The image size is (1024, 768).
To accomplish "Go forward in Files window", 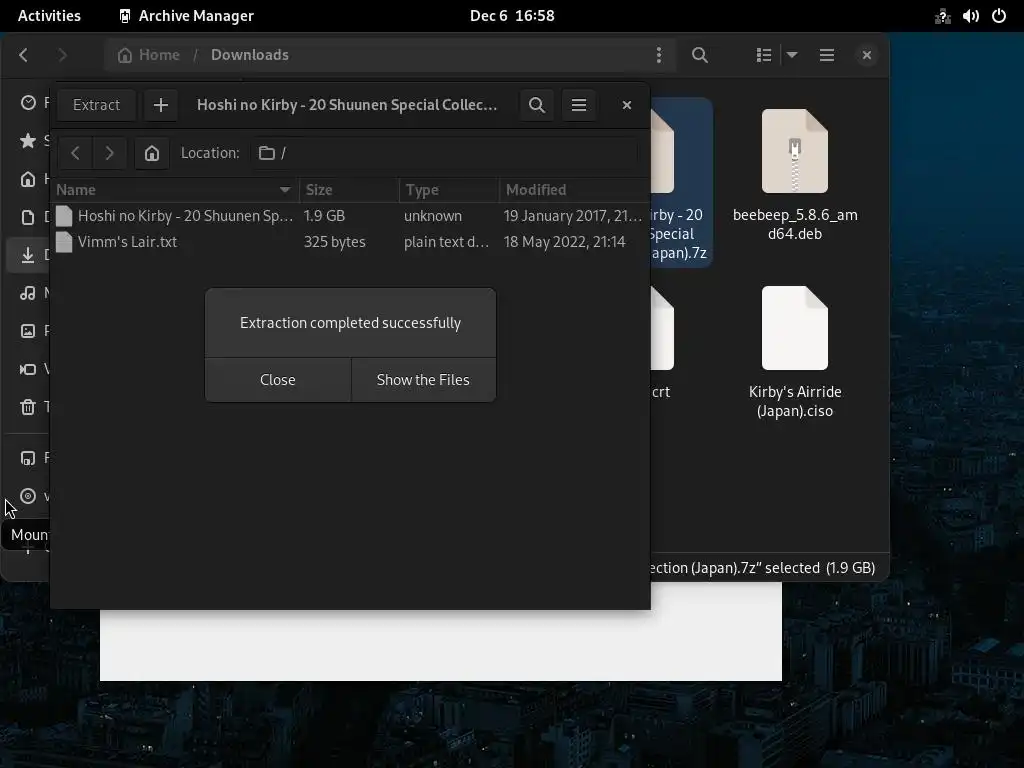I will [63, 55].
